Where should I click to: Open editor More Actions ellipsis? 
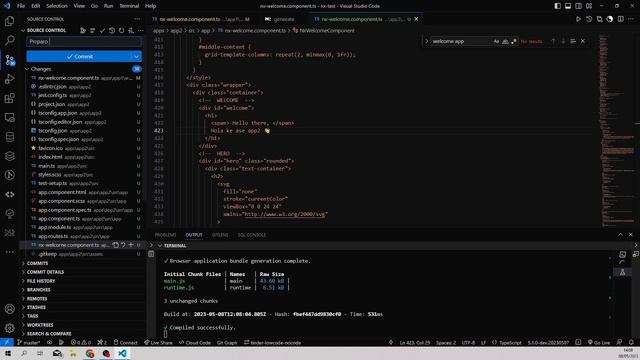coord(631,19)
